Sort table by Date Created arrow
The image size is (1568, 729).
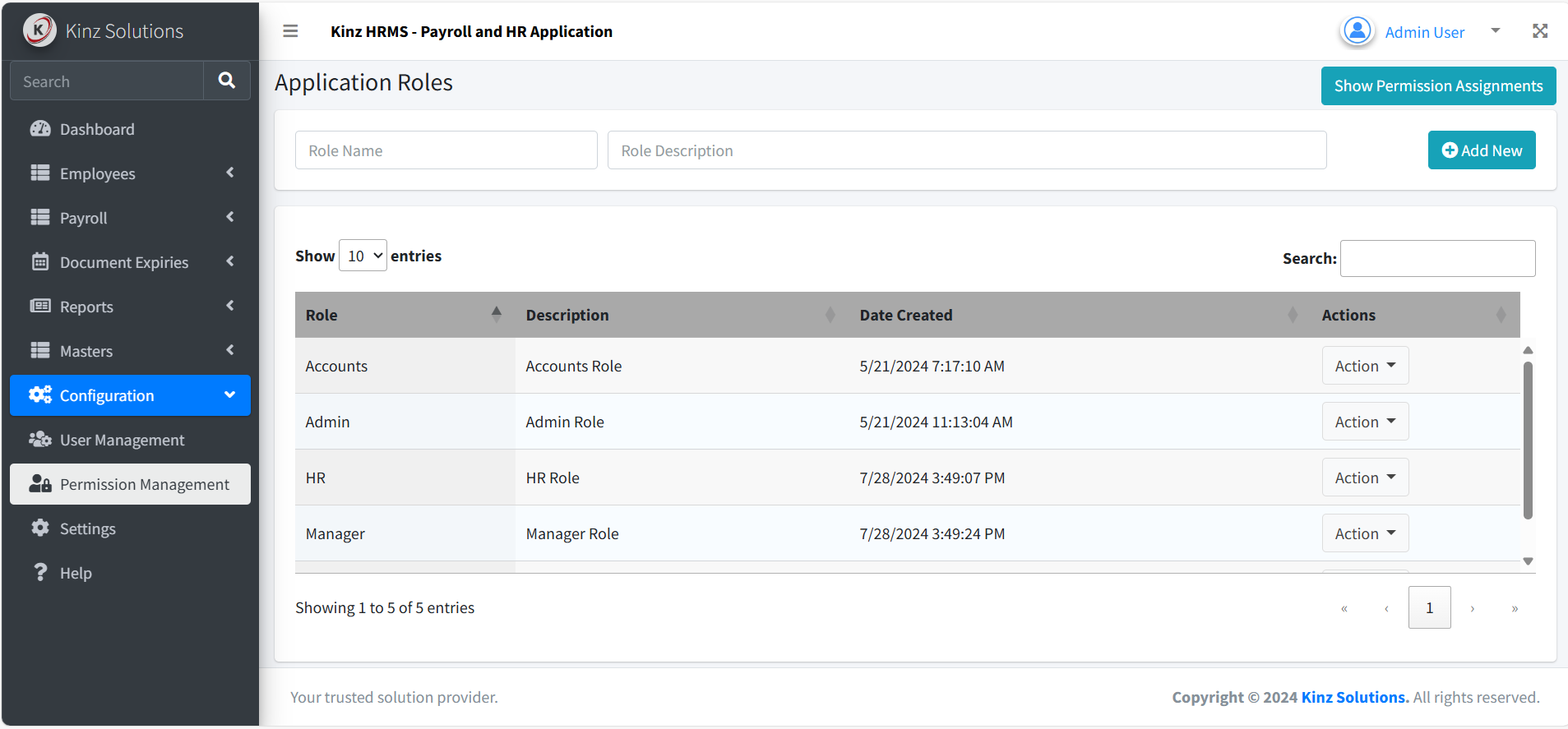point(1293,314)
